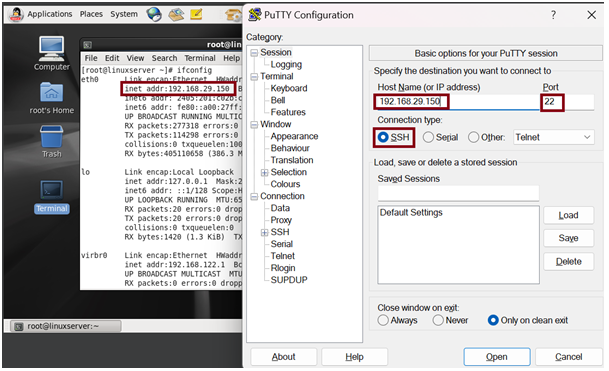Screen dimensions: 609x371
Task: Select the Appearance category
Action: coord(294,136)
